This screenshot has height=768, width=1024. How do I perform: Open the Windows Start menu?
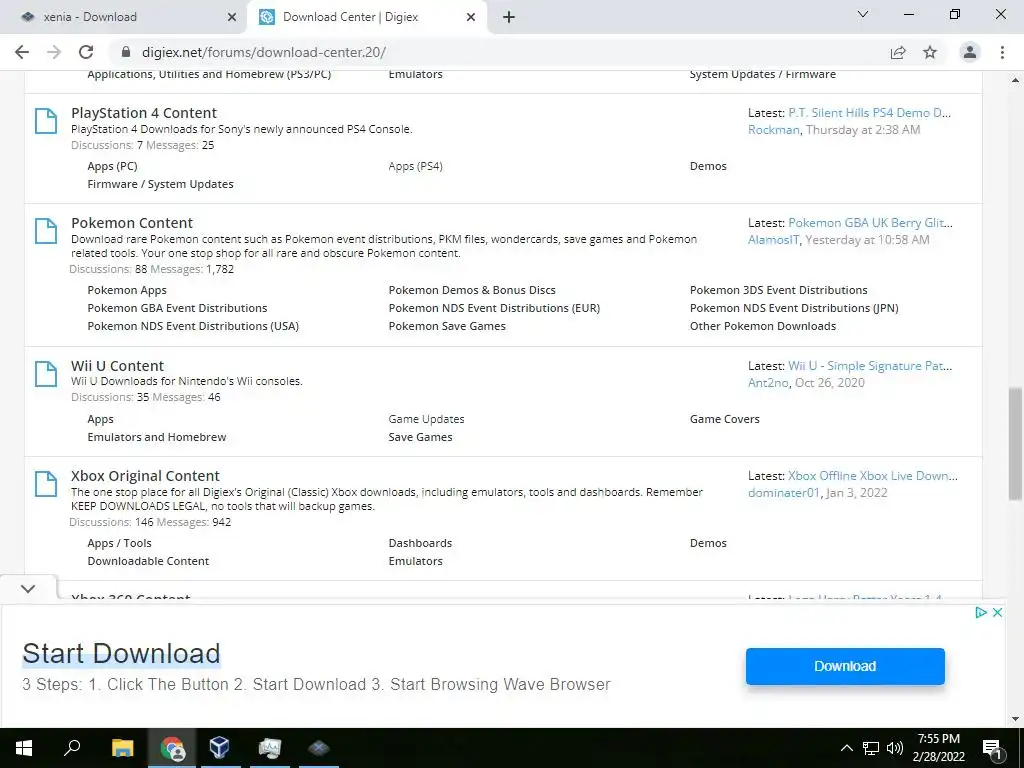pos(24,748)
